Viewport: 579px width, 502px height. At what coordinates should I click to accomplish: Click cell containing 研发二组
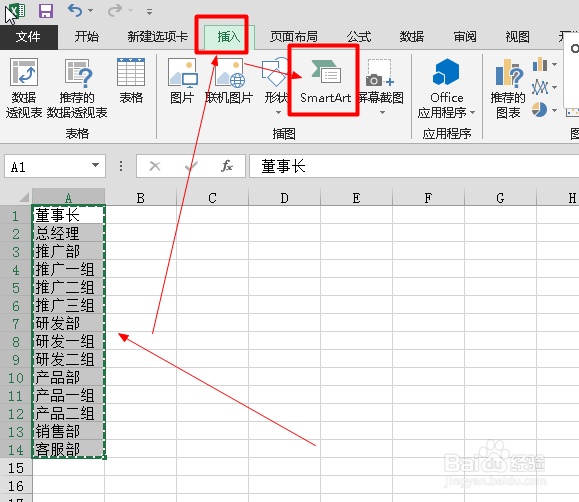tap(69, 359)
